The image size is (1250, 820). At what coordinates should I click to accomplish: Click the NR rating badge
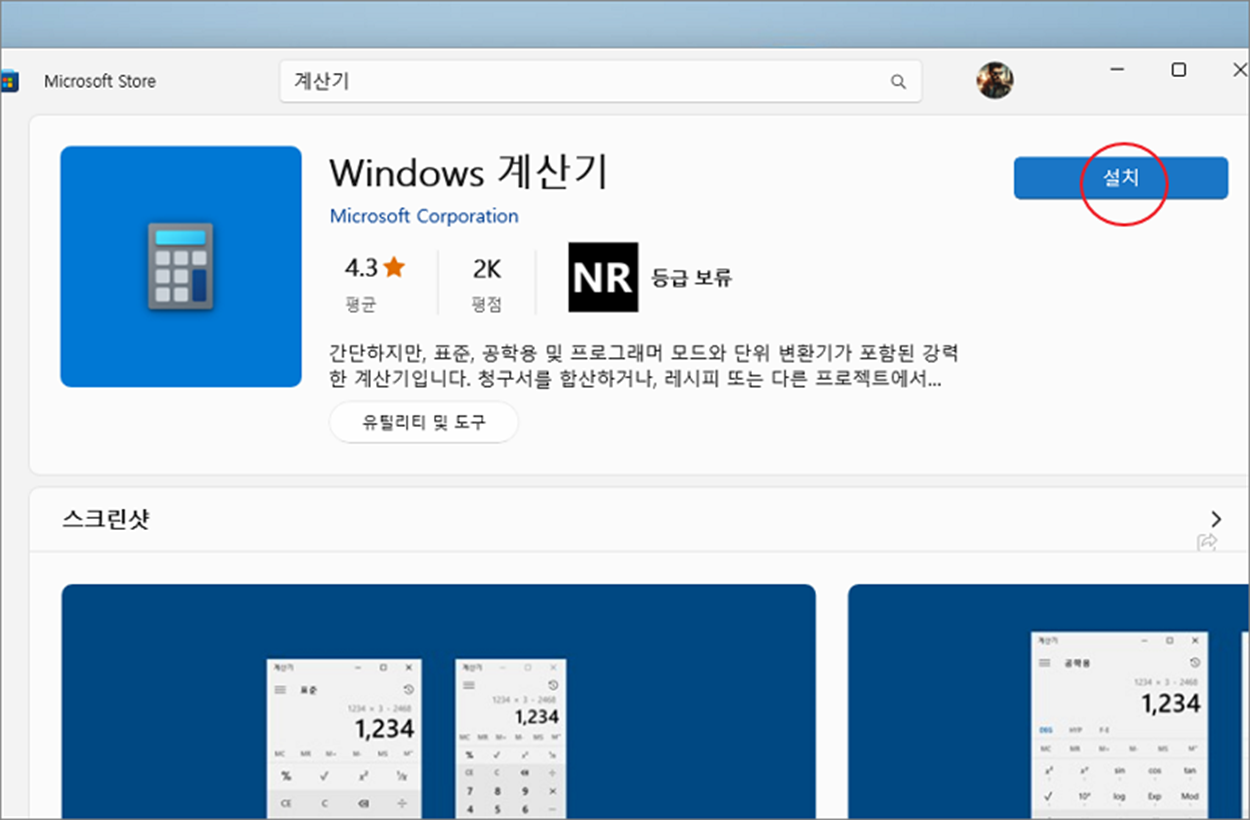(603, 277)
